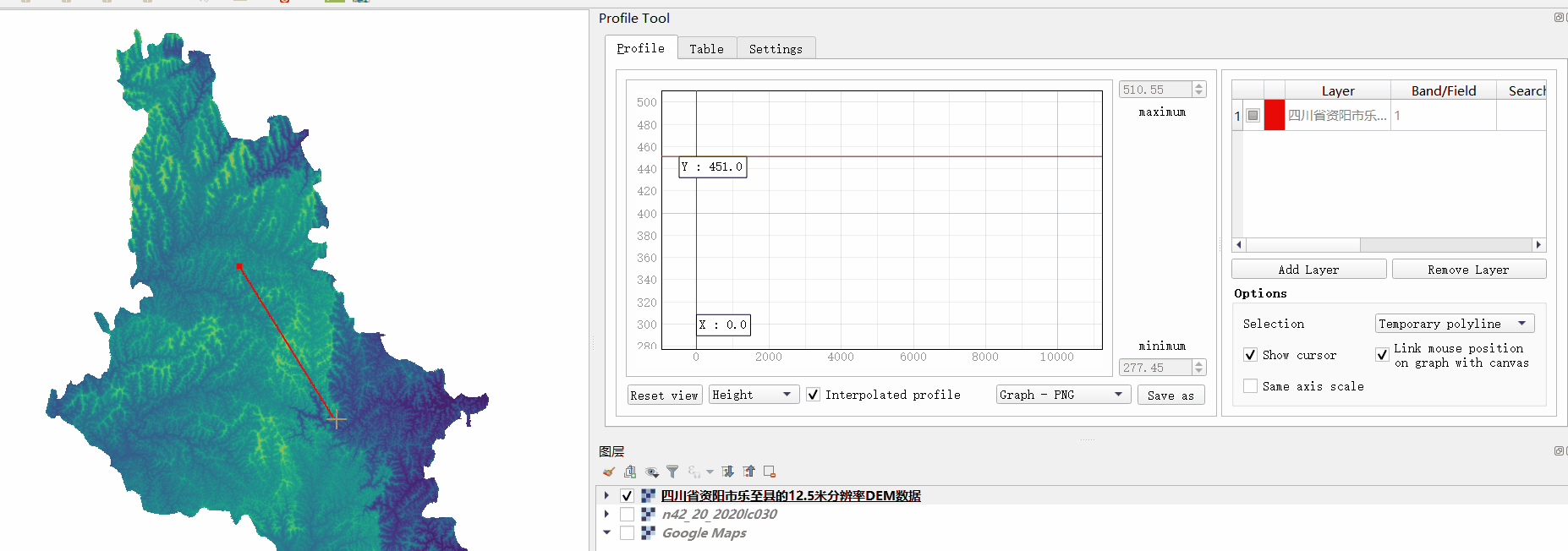Expand the DEM数据 layer tree node

pyautogui.click(x=606, y=495)
